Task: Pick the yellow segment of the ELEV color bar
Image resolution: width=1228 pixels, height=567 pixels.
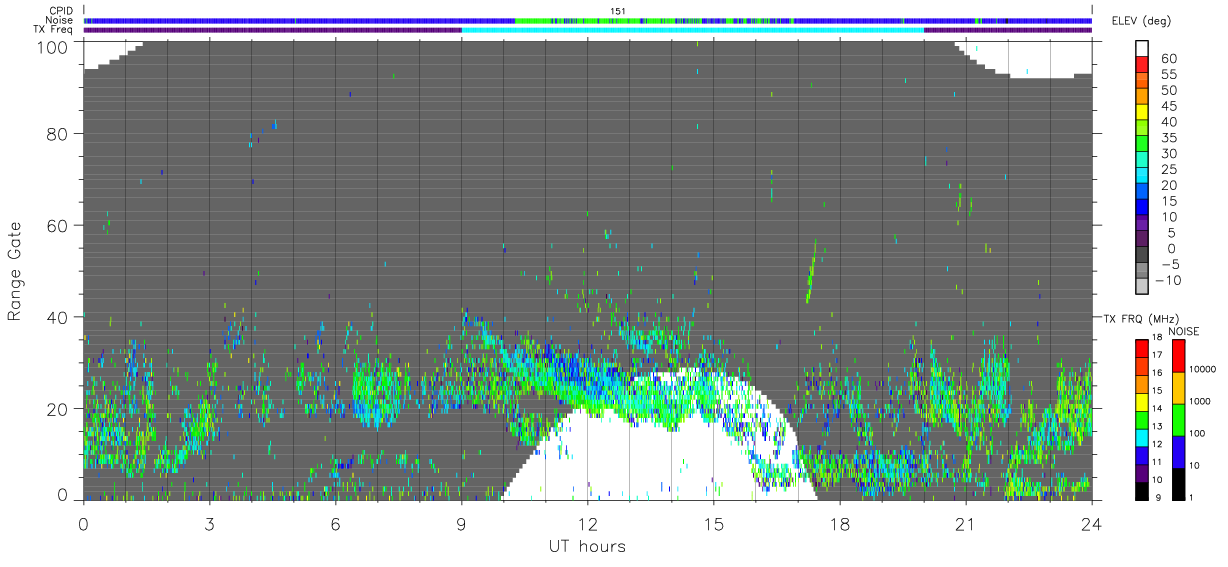Action: (1142, 113)
